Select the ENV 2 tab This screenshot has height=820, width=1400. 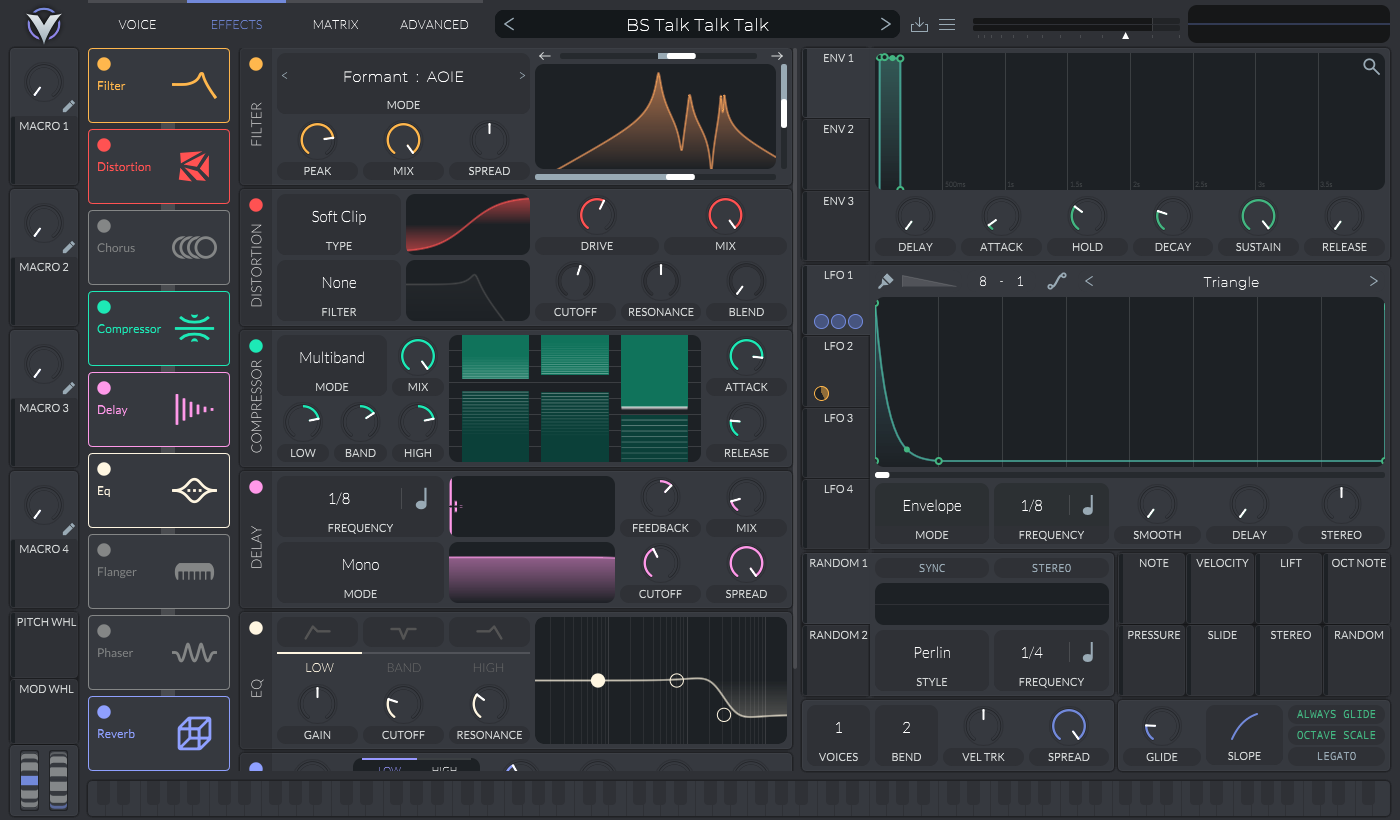click(x=838, y=153)
